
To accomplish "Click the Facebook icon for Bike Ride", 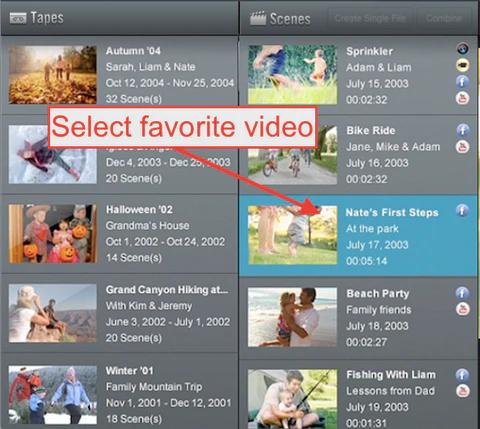I will pos(463,130).
